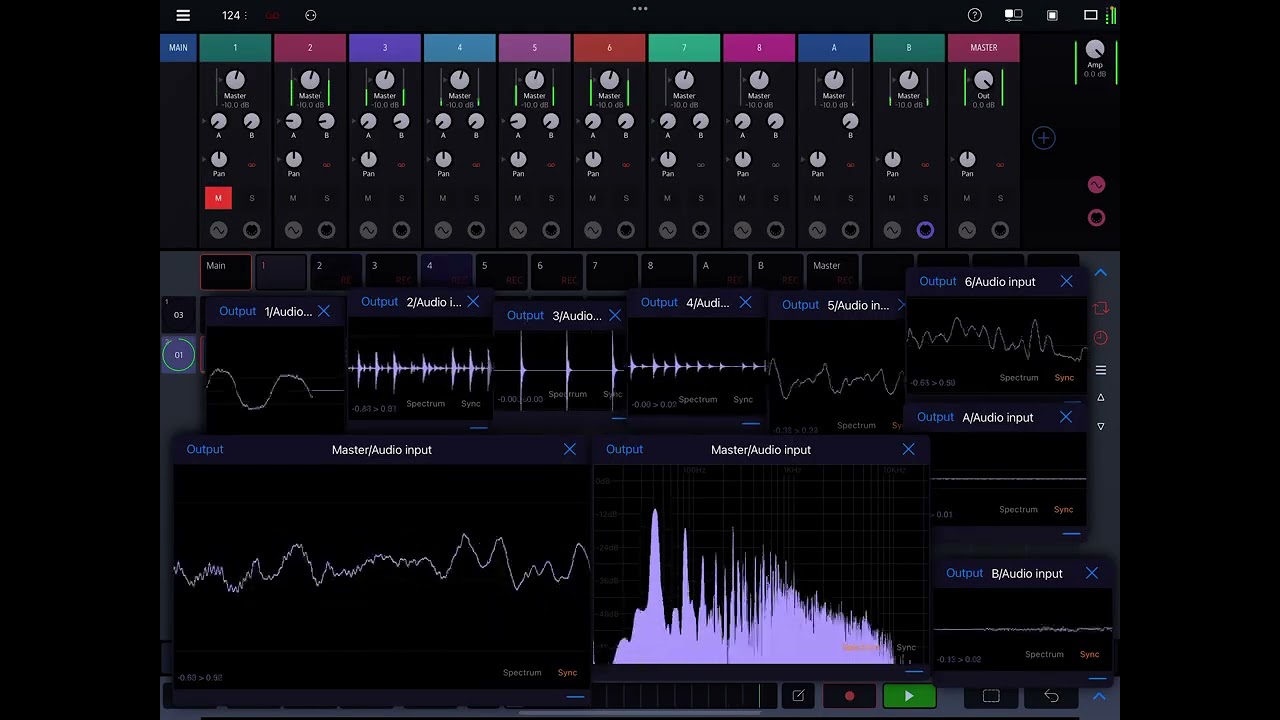Open the MAIN tab left of track 1
This screenshot has height=720, width=1280.
click(178, 48)
